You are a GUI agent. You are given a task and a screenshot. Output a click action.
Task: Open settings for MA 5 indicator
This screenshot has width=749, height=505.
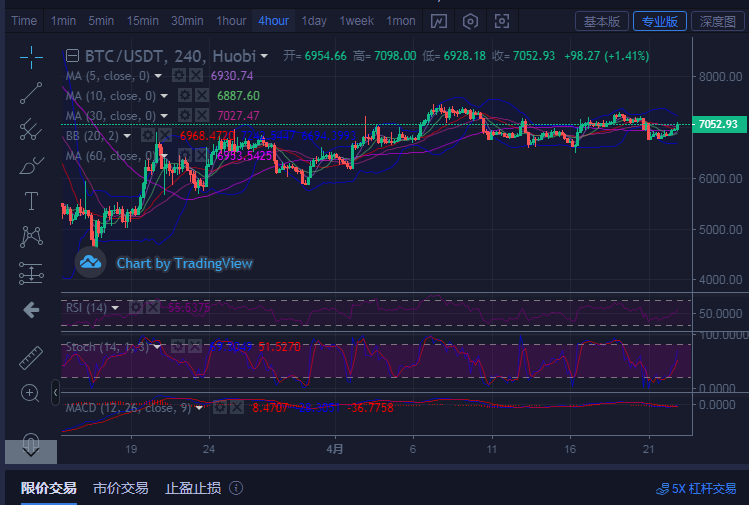pos(179,75)
